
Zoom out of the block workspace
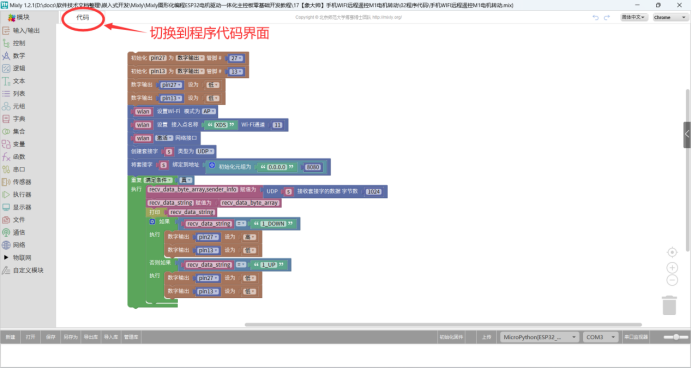[x=672, y=280]
